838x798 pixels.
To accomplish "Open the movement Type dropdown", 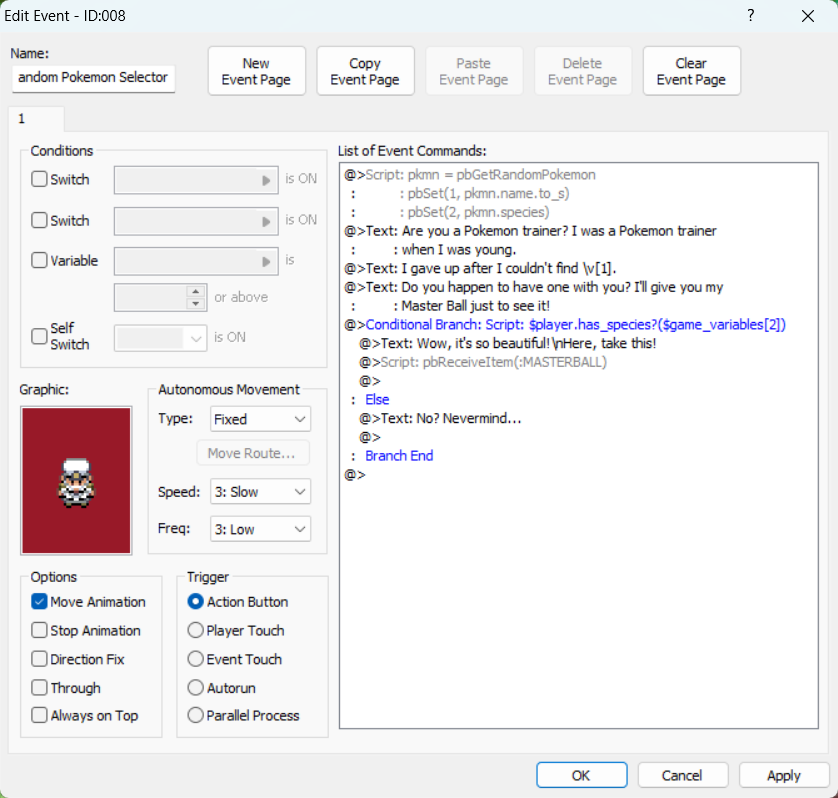I will pyautogui.click(x=260, y=419).
